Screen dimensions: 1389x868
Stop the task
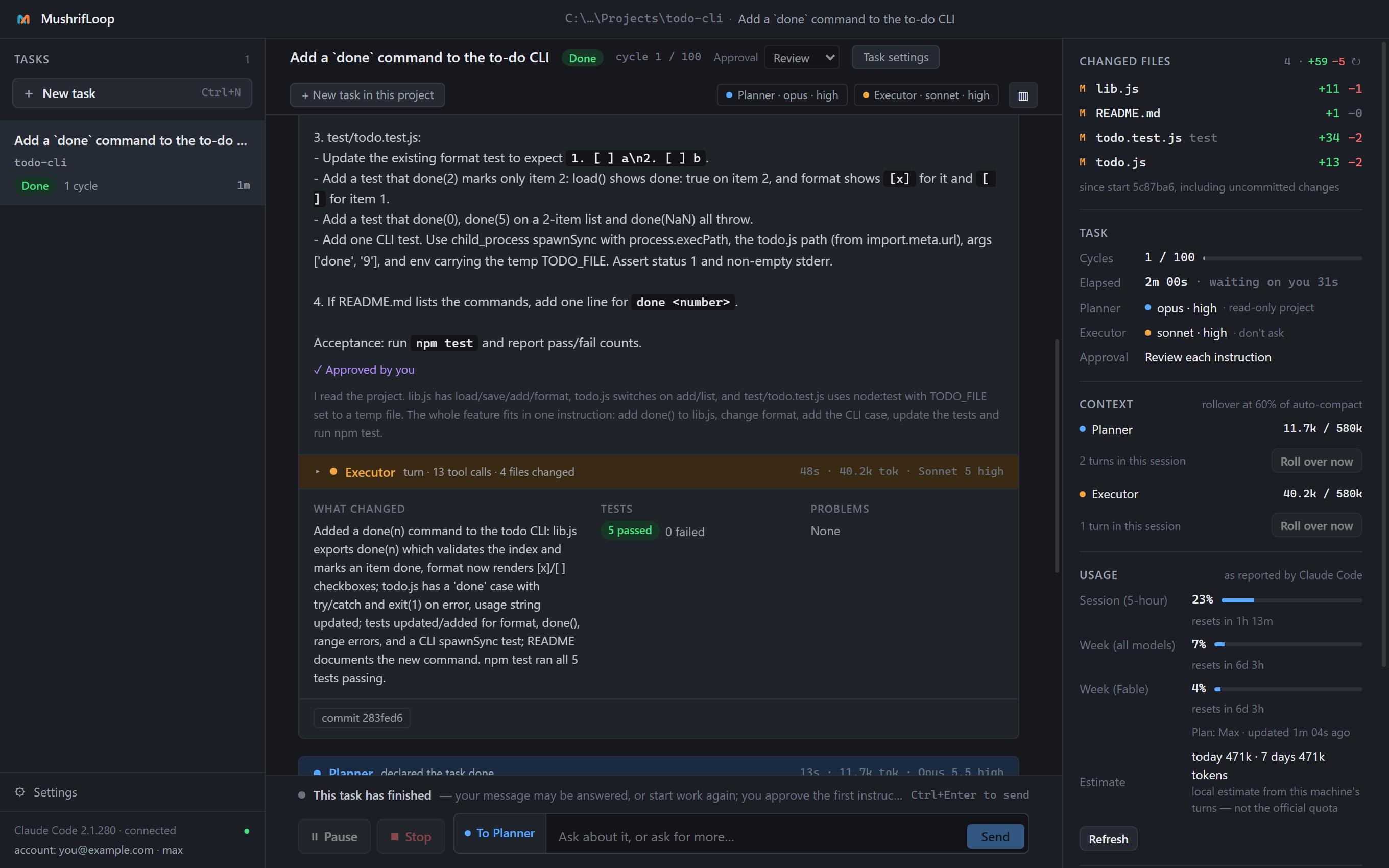click(411, 836)
